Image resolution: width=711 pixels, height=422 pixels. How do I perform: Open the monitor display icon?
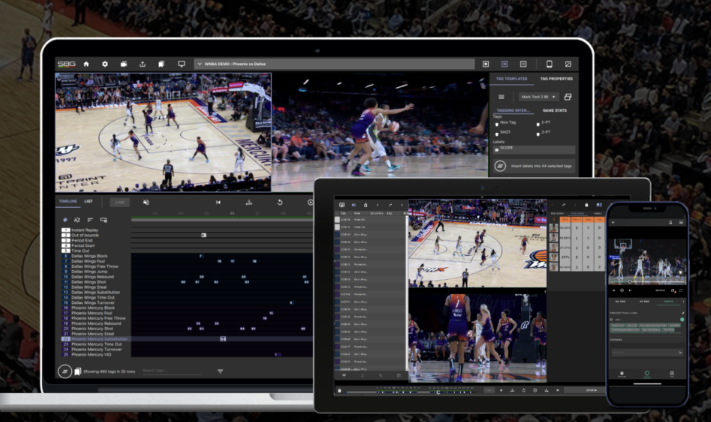coord(181,64)
